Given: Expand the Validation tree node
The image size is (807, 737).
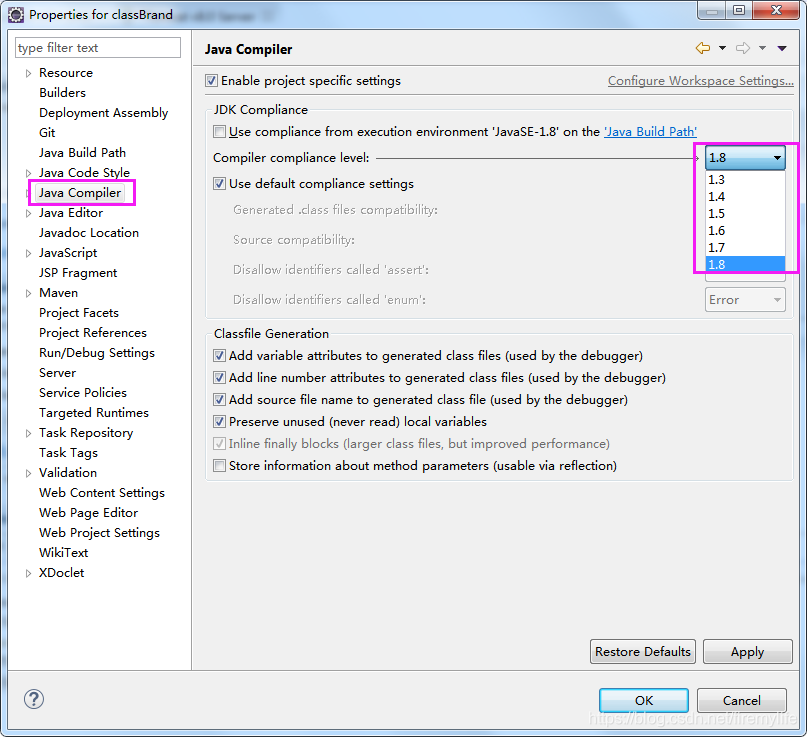Looking at the screenshot, I should tap(28, 473).
